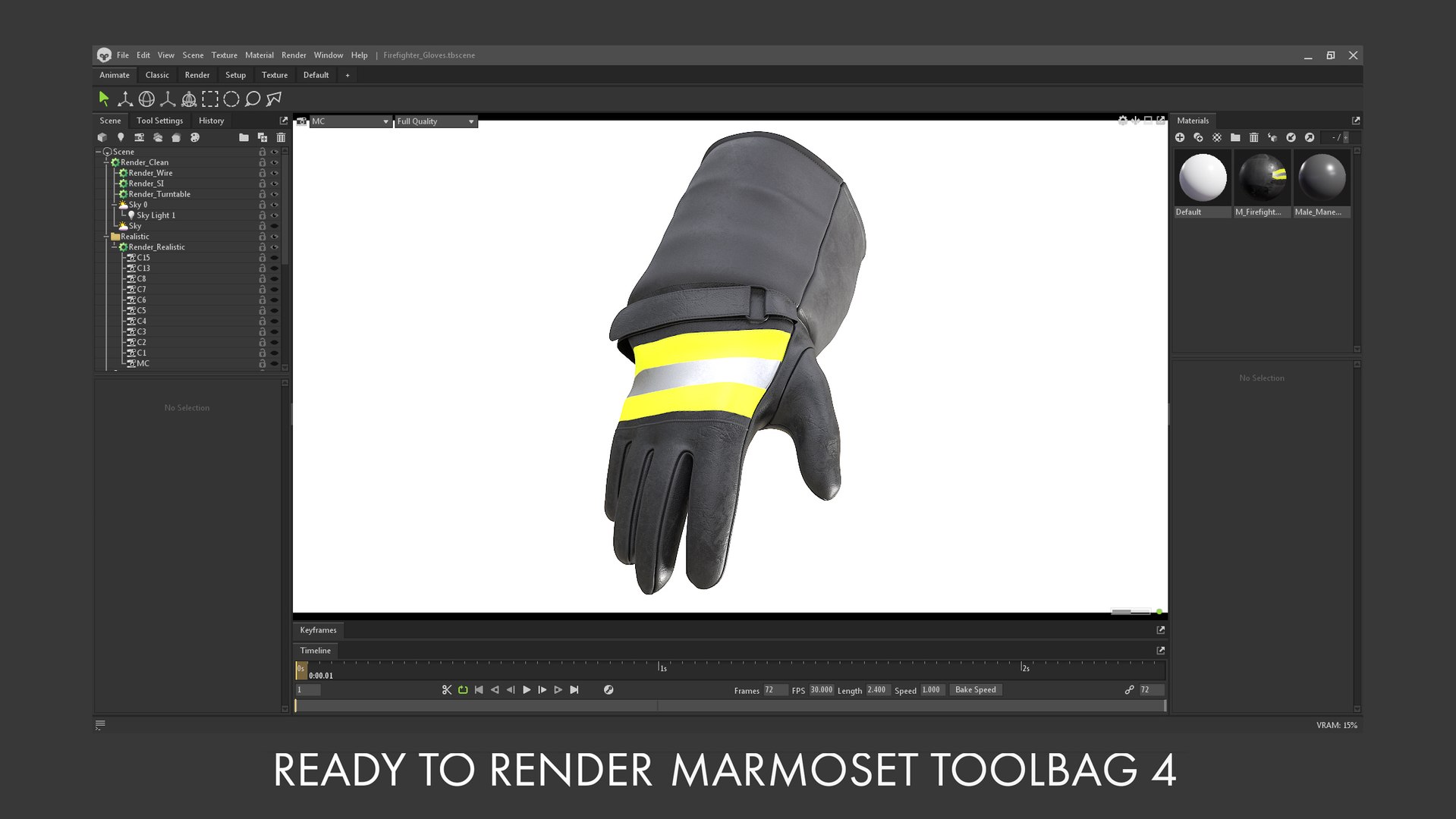The image size is (1456, 819).
Task: Choose the lasso selection tool
Action: tap(253, 99)
